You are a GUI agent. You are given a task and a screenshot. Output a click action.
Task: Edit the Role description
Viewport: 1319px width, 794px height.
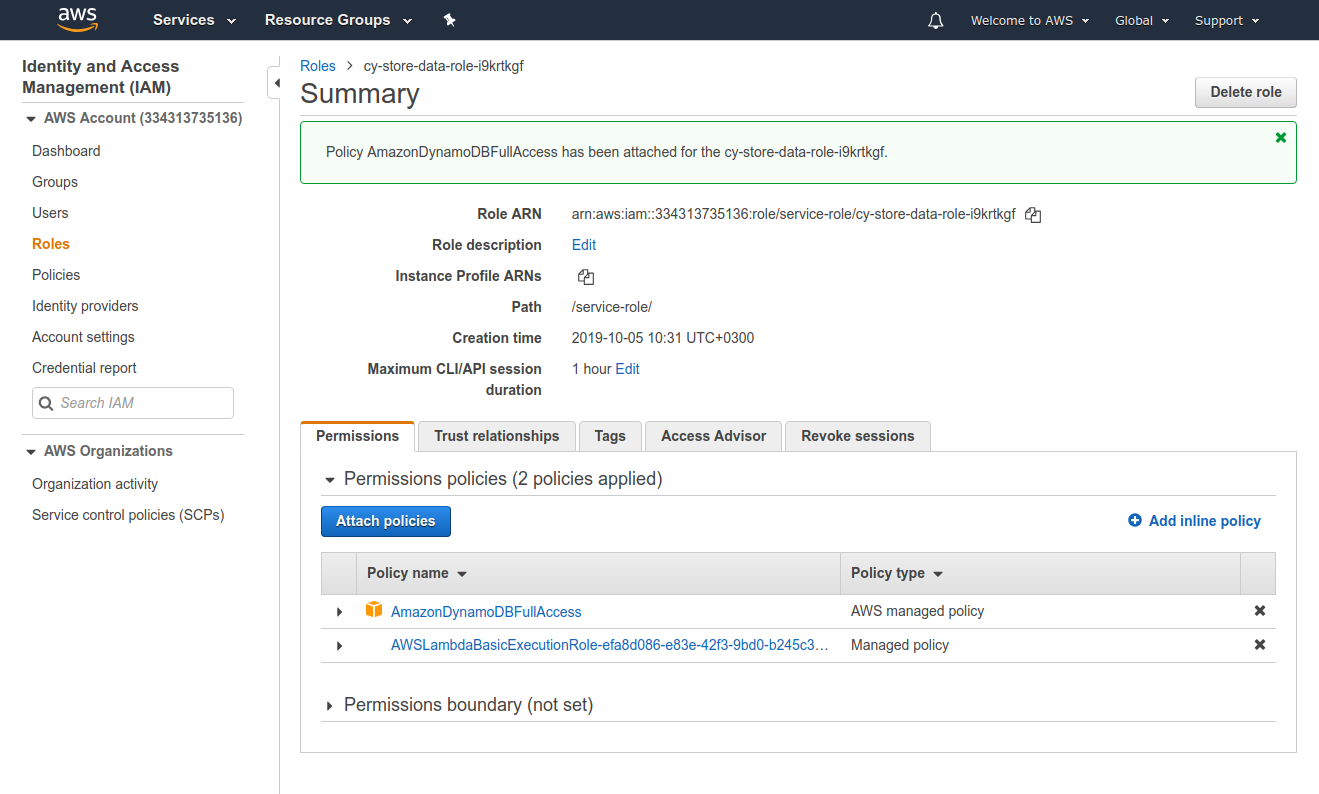(584, 245)
